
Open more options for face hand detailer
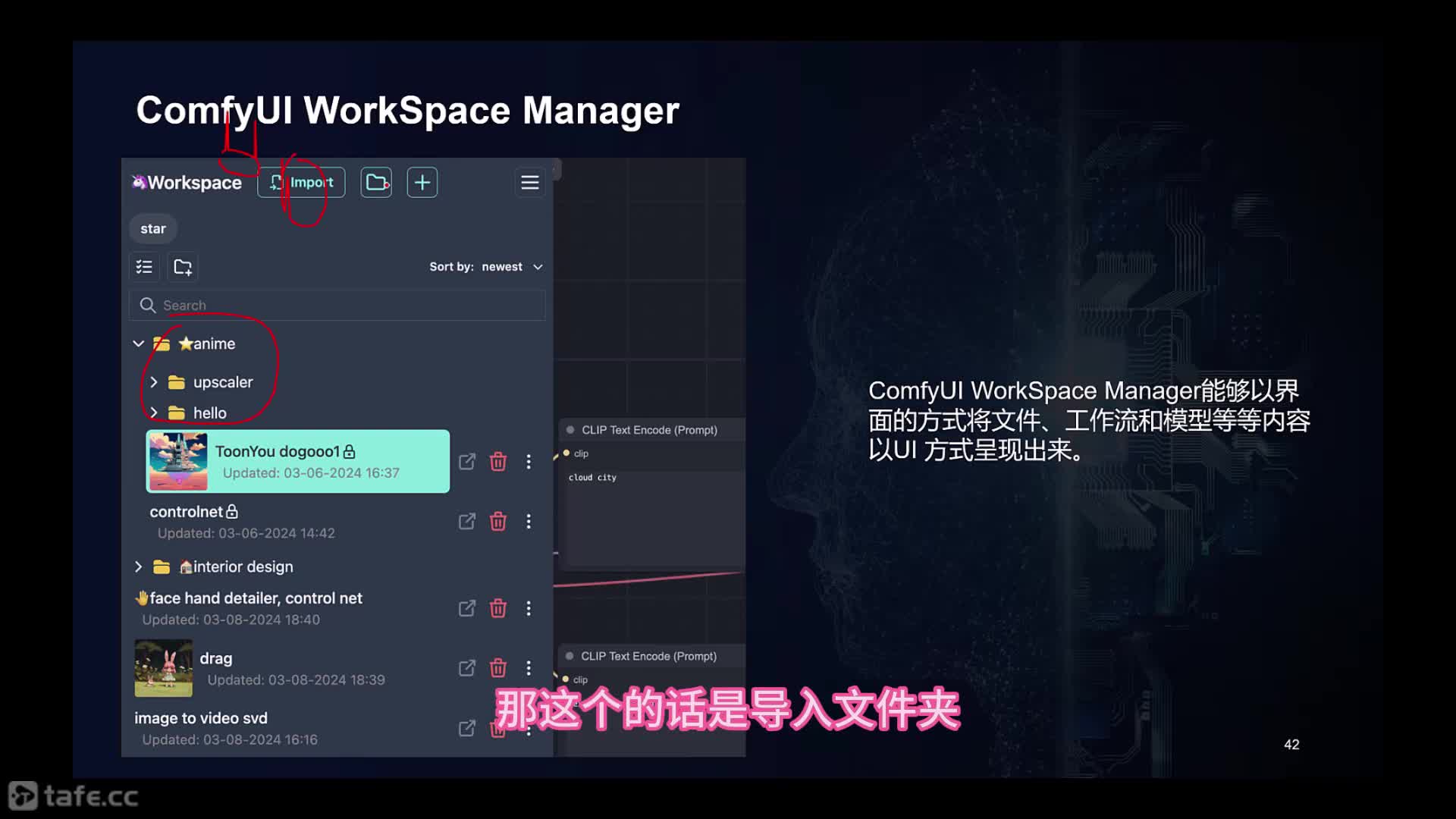click(x=529, y=608)
